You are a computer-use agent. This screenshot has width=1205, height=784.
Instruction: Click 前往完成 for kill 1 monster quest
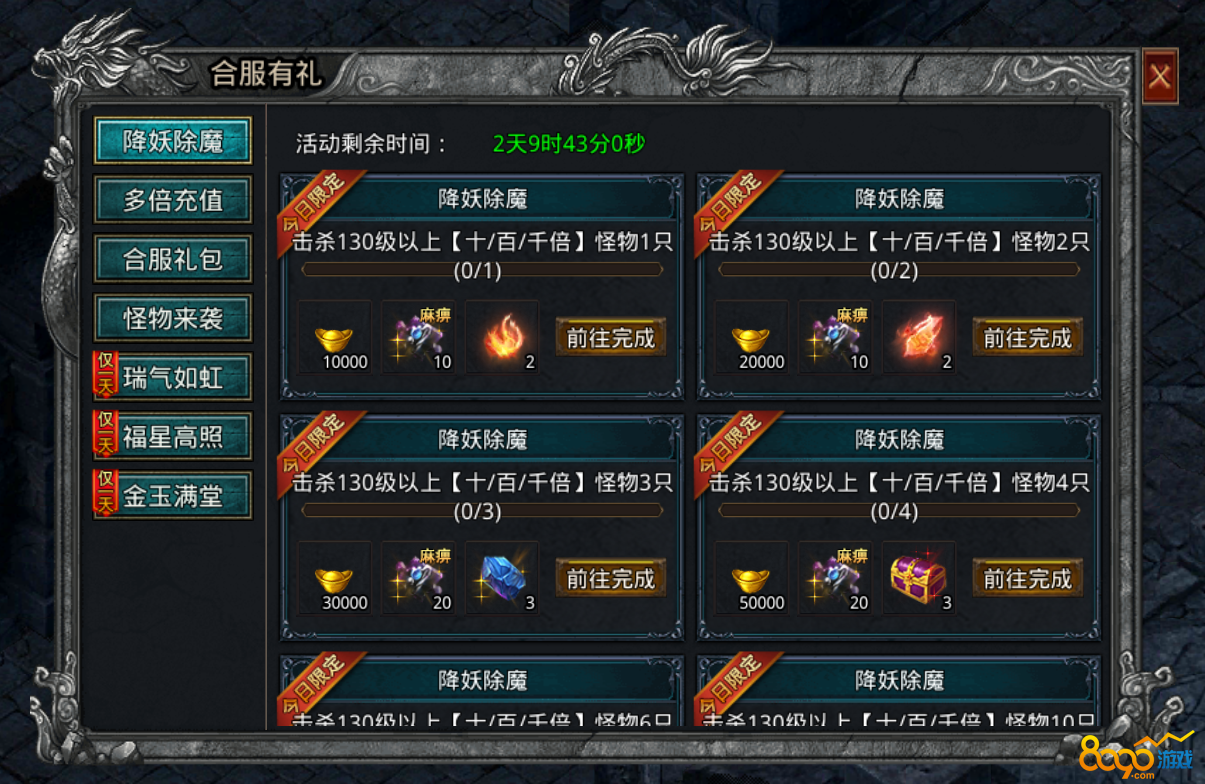tap(611, 338)
